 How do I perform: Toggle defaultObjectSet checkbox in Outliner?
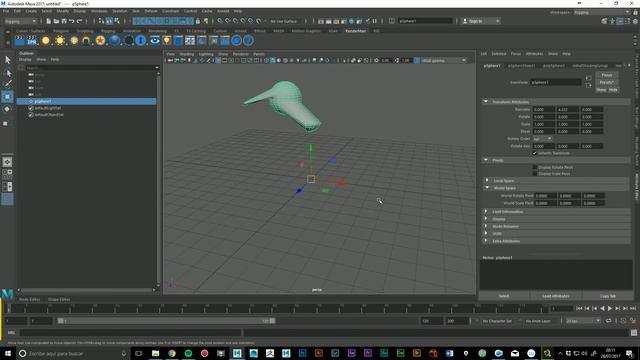click(x=31, y=115)
